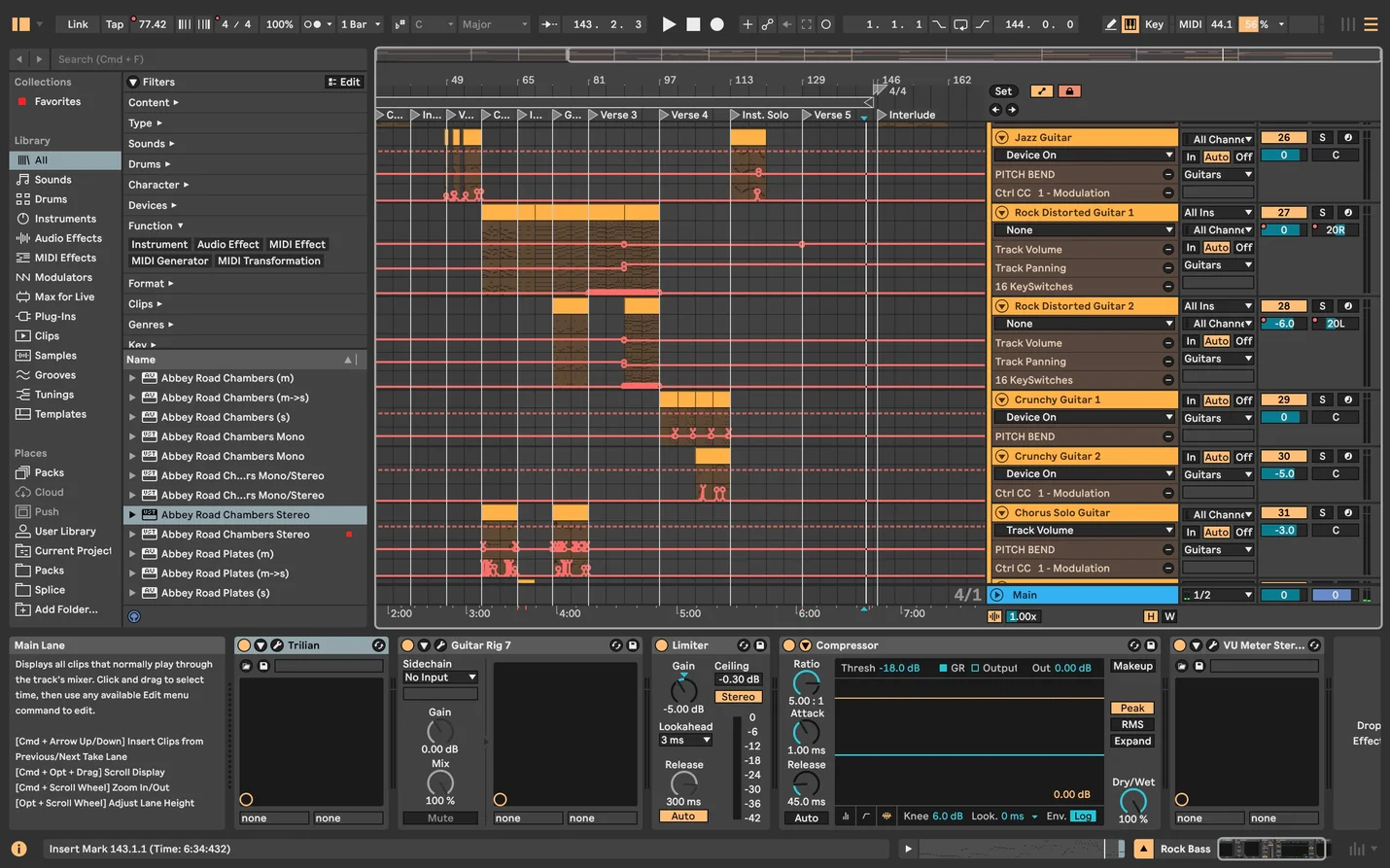Adjust the Limiter Gain knob
This screenshot has width=1390, height=868.
(x=683, y=690)
